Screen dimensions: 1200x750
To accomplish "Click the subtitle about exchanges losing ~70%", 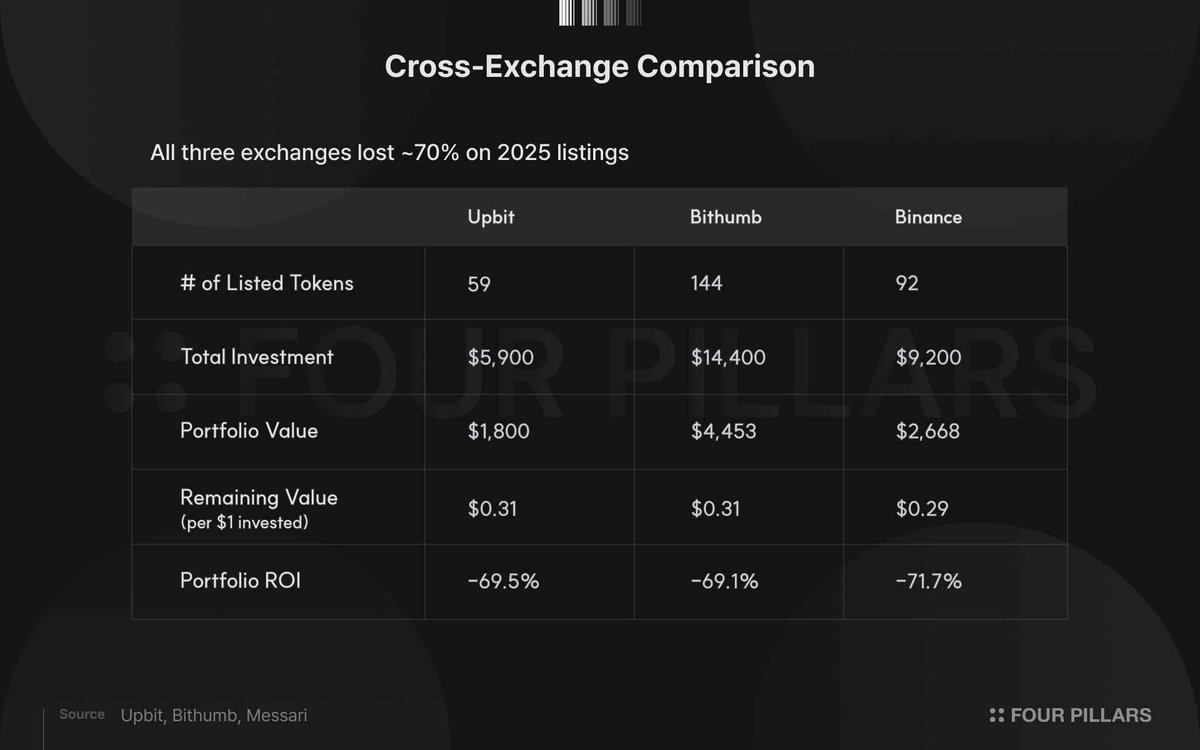I will 389,153.
